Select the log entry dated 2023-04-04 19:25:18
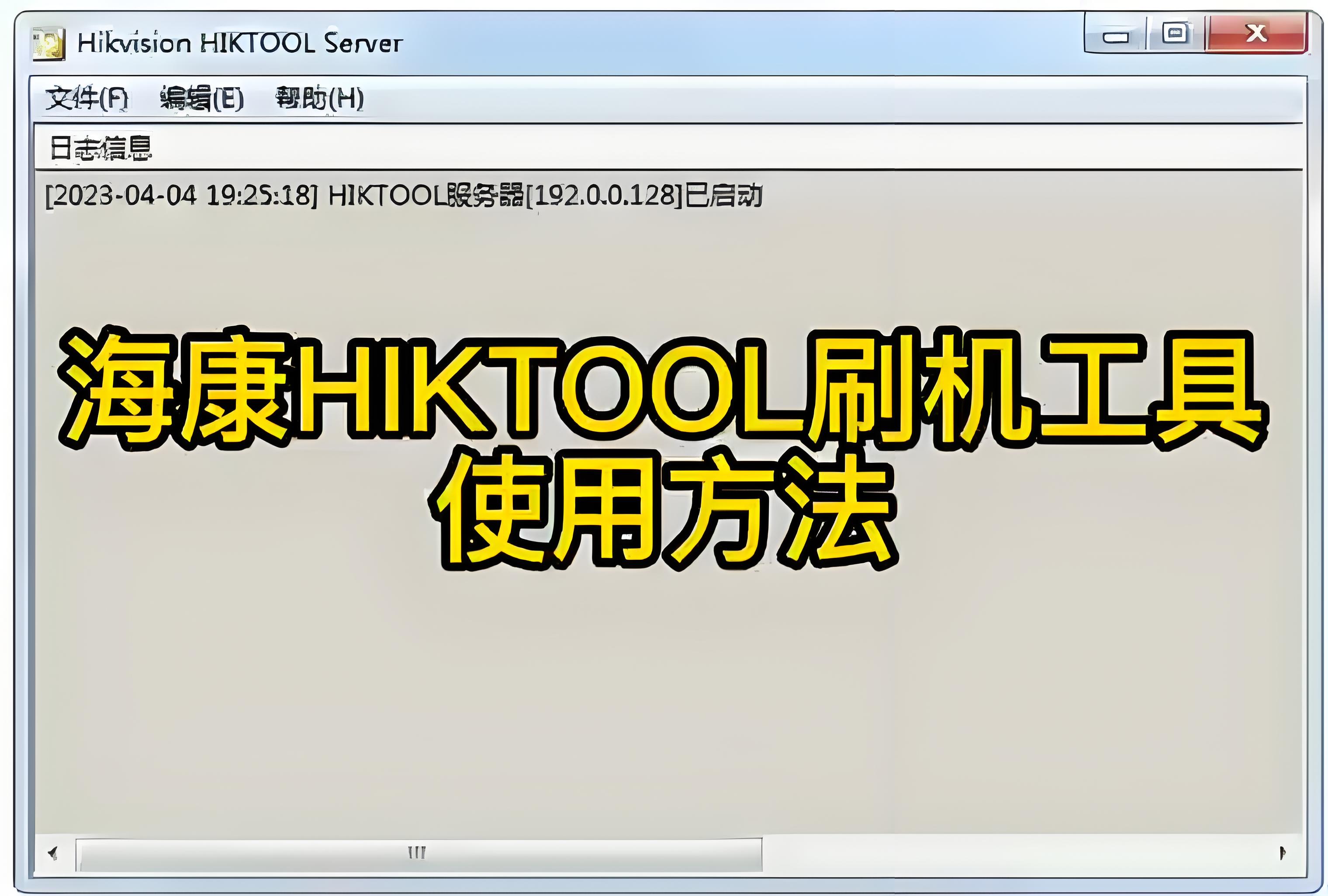This screenshot has width=1328, height=896. pos(404,196)
